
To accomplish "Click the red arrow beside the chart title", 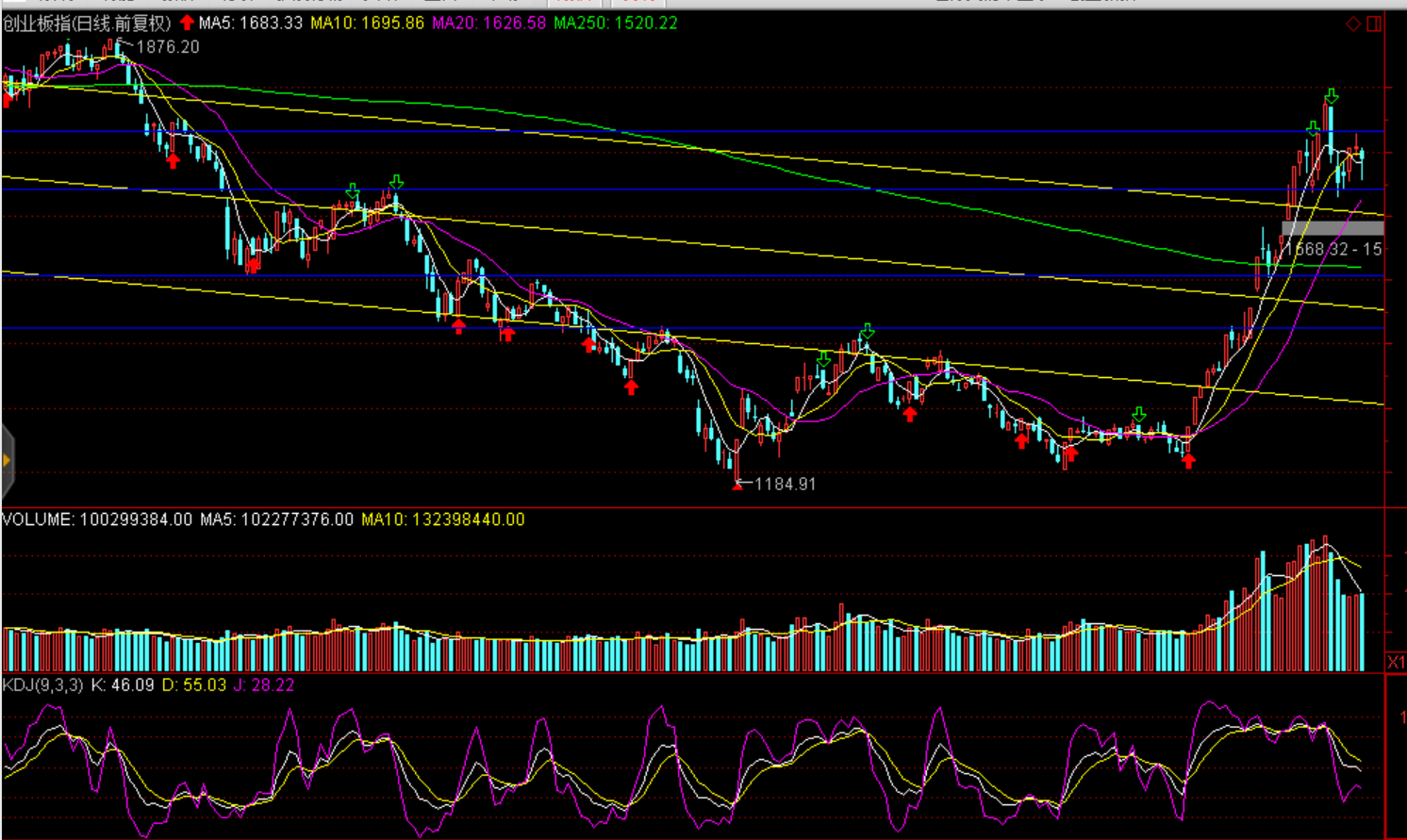I will [x=187, y=23].
